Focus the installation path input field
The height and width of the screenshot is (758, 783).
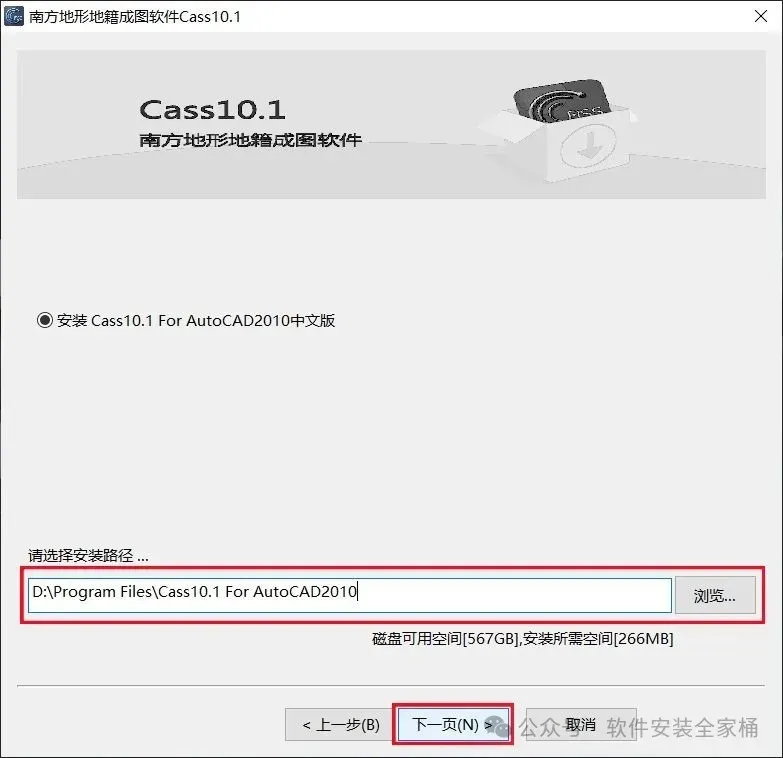[x=350, y=595]
